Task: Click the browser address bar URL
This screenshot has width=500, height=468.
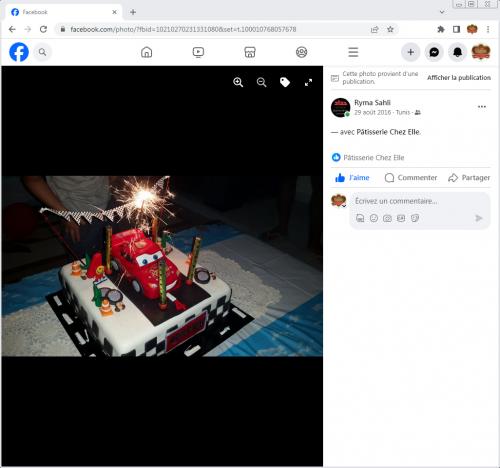Action: point(183,29)
